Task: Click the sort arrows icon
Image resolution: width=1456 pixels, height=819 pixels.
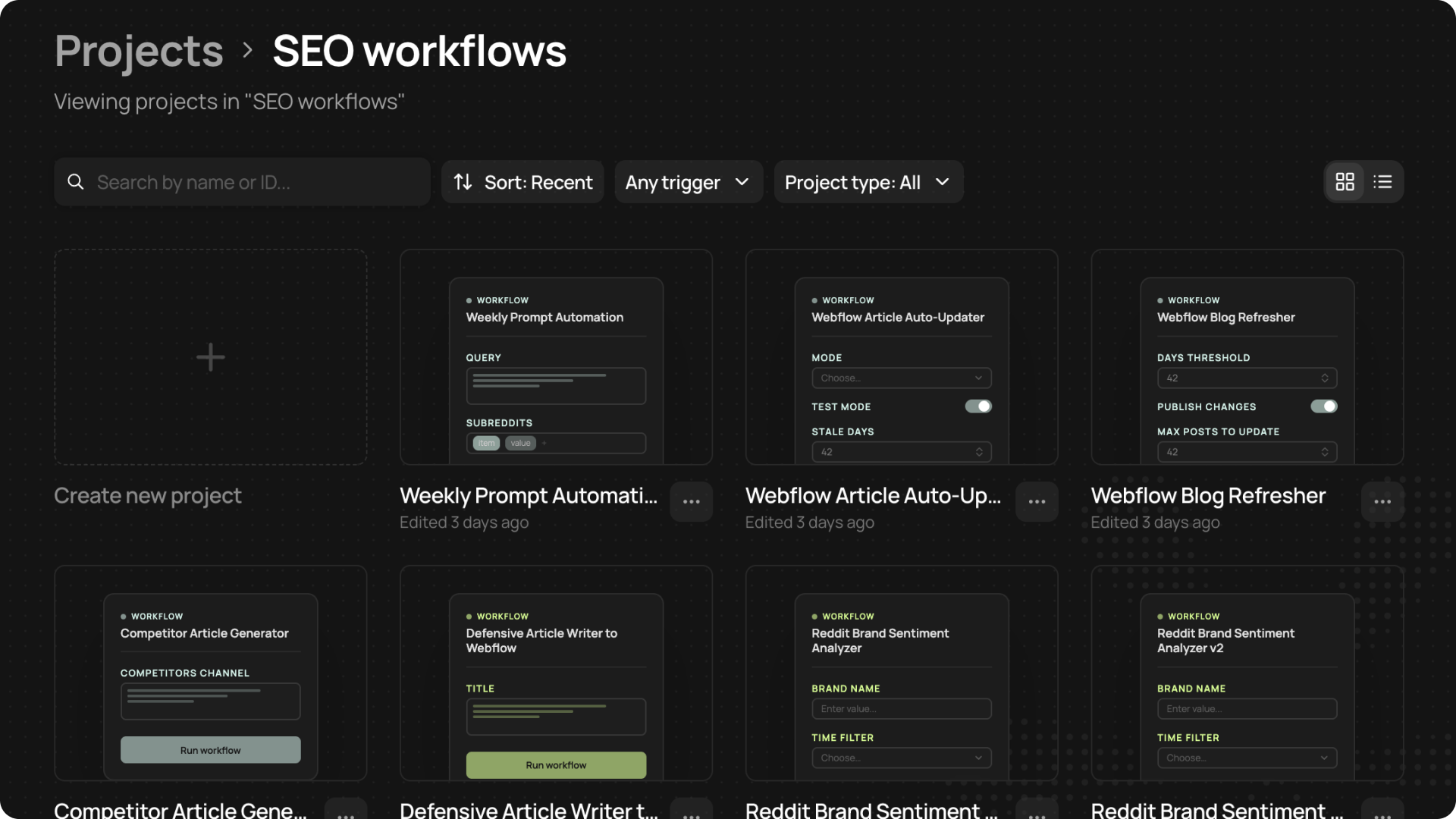Action: point(463,182)
